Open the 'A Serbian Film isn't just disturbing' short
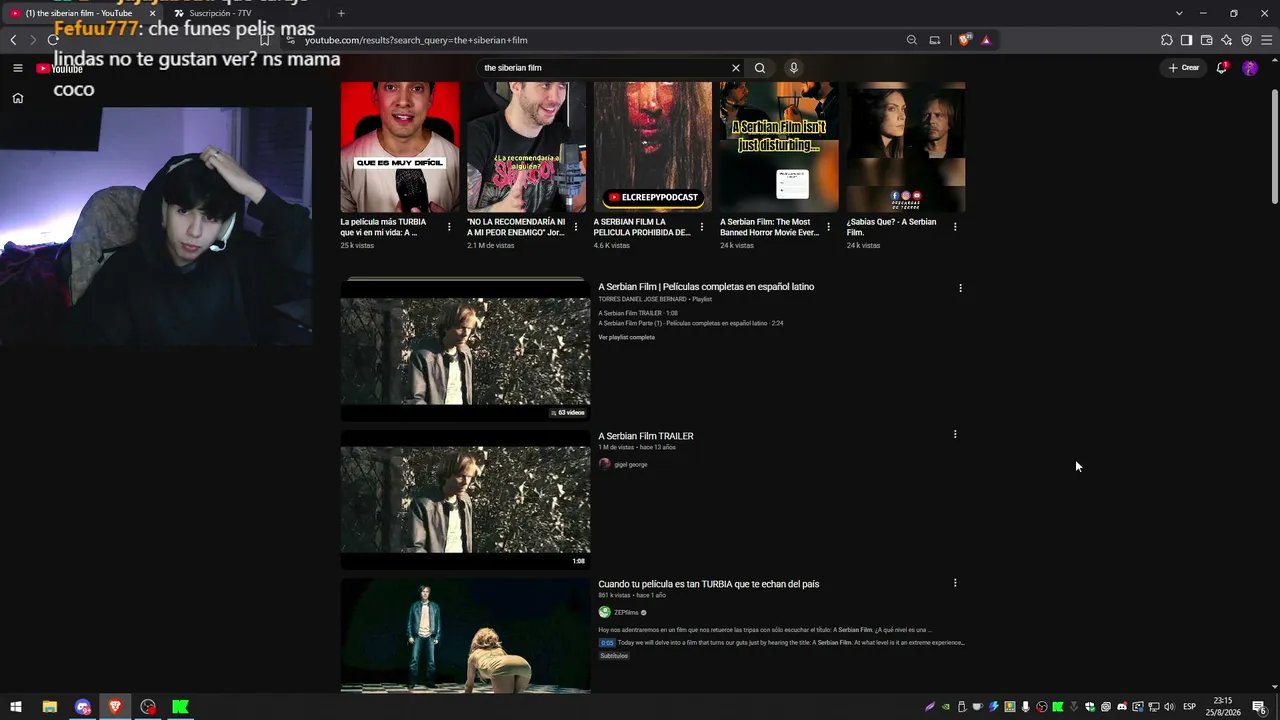The image size is (1280, 720). click(x=779, y=146)
